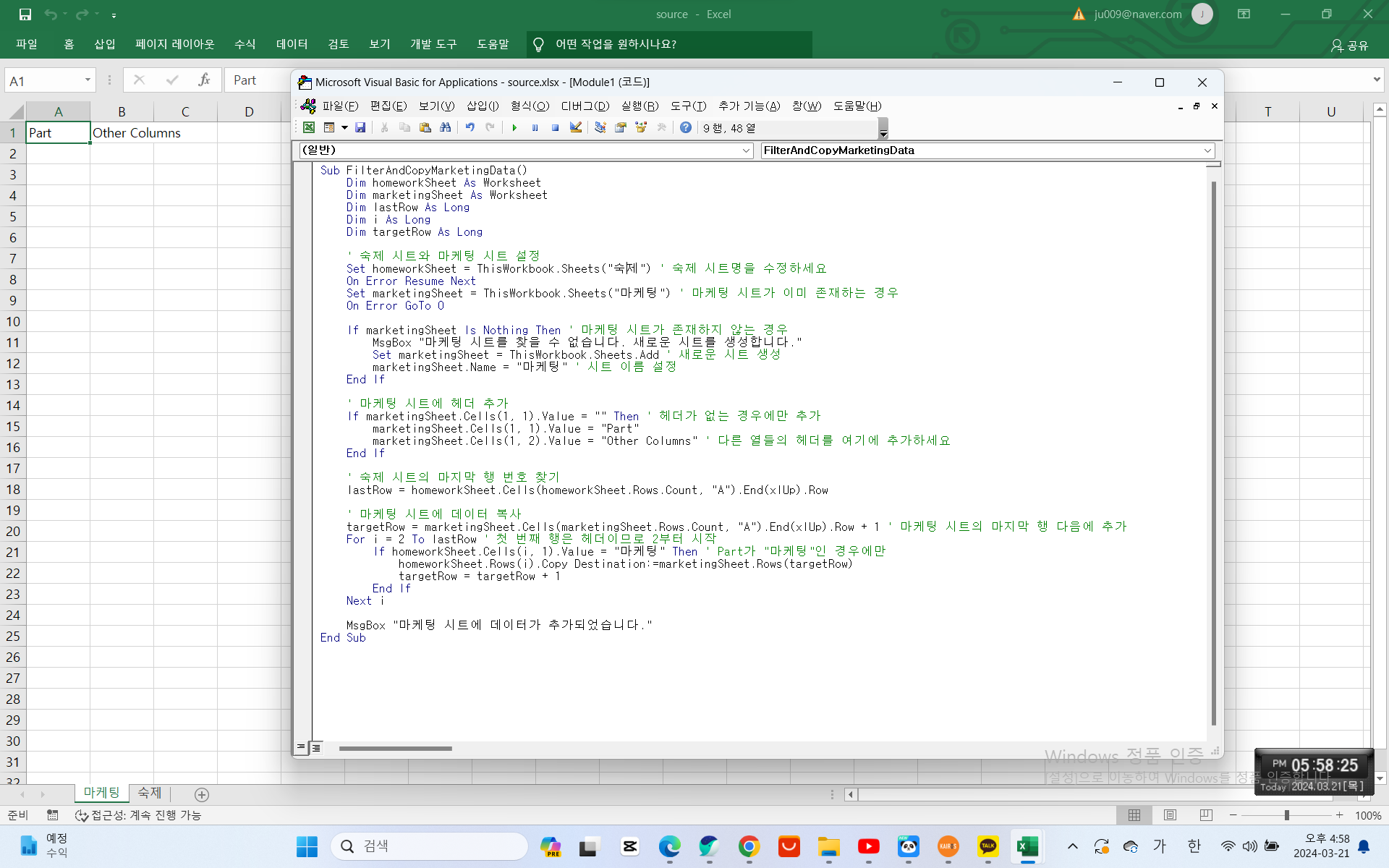Open the VBA 실행(R) menu
The height and width of the screenshot is (868, 1389).
pos(640,106)
